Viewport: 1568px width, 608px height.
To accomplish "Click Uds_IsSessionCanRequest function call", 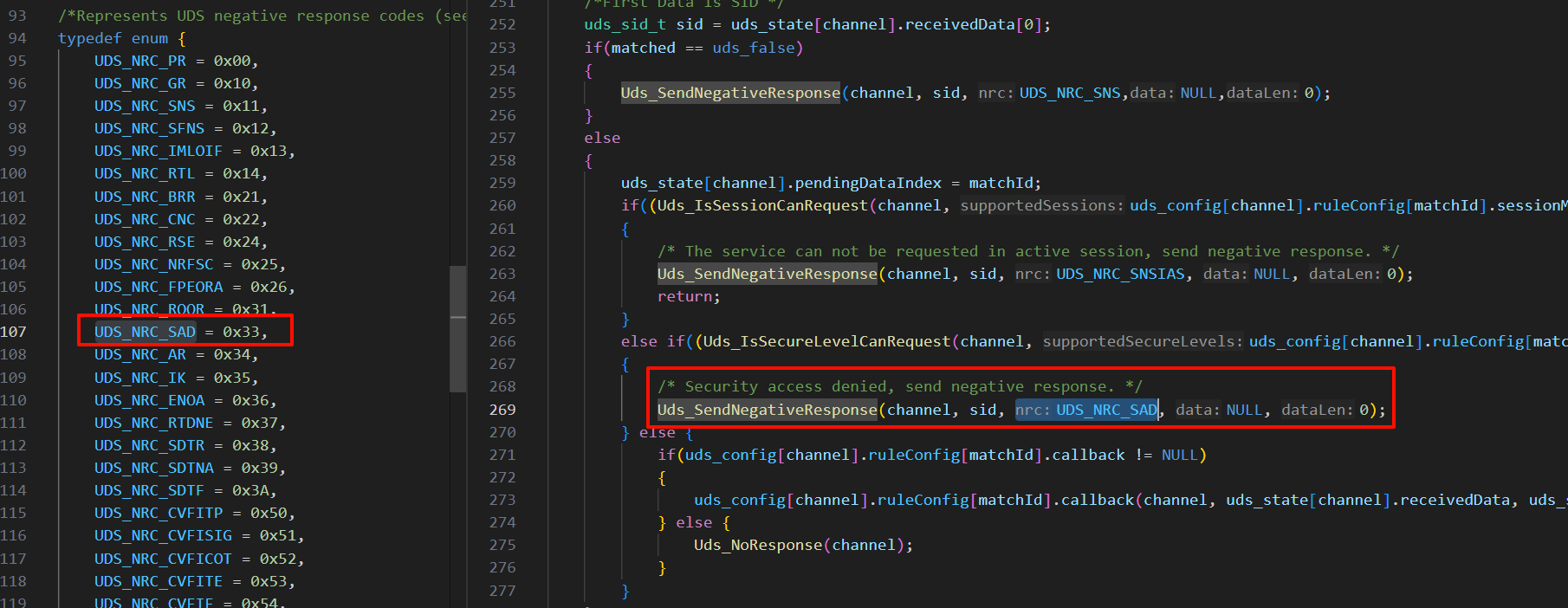I will [761, 205].
